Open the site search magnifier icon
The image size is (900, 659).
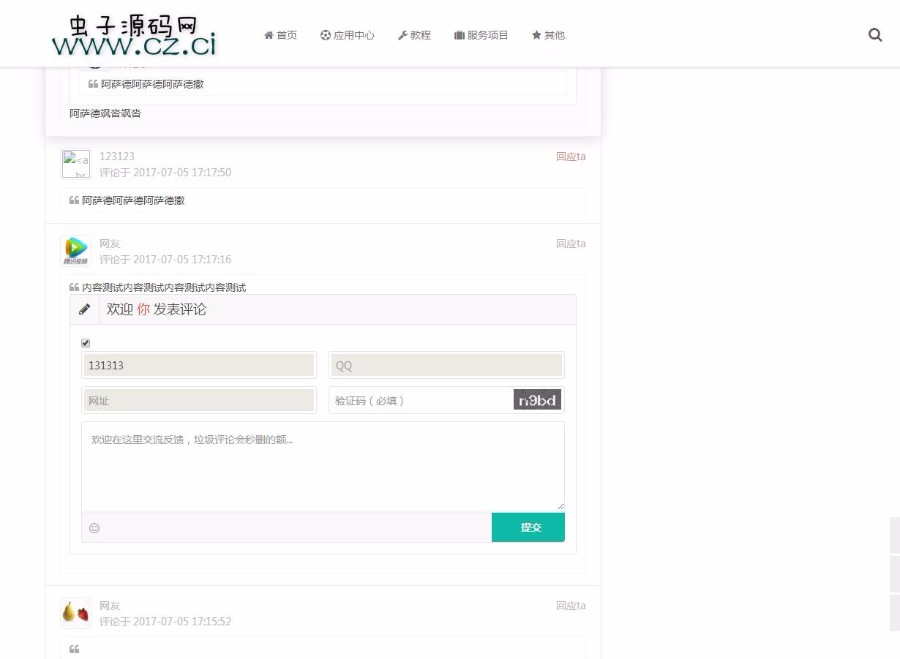(x=875, y=34)
